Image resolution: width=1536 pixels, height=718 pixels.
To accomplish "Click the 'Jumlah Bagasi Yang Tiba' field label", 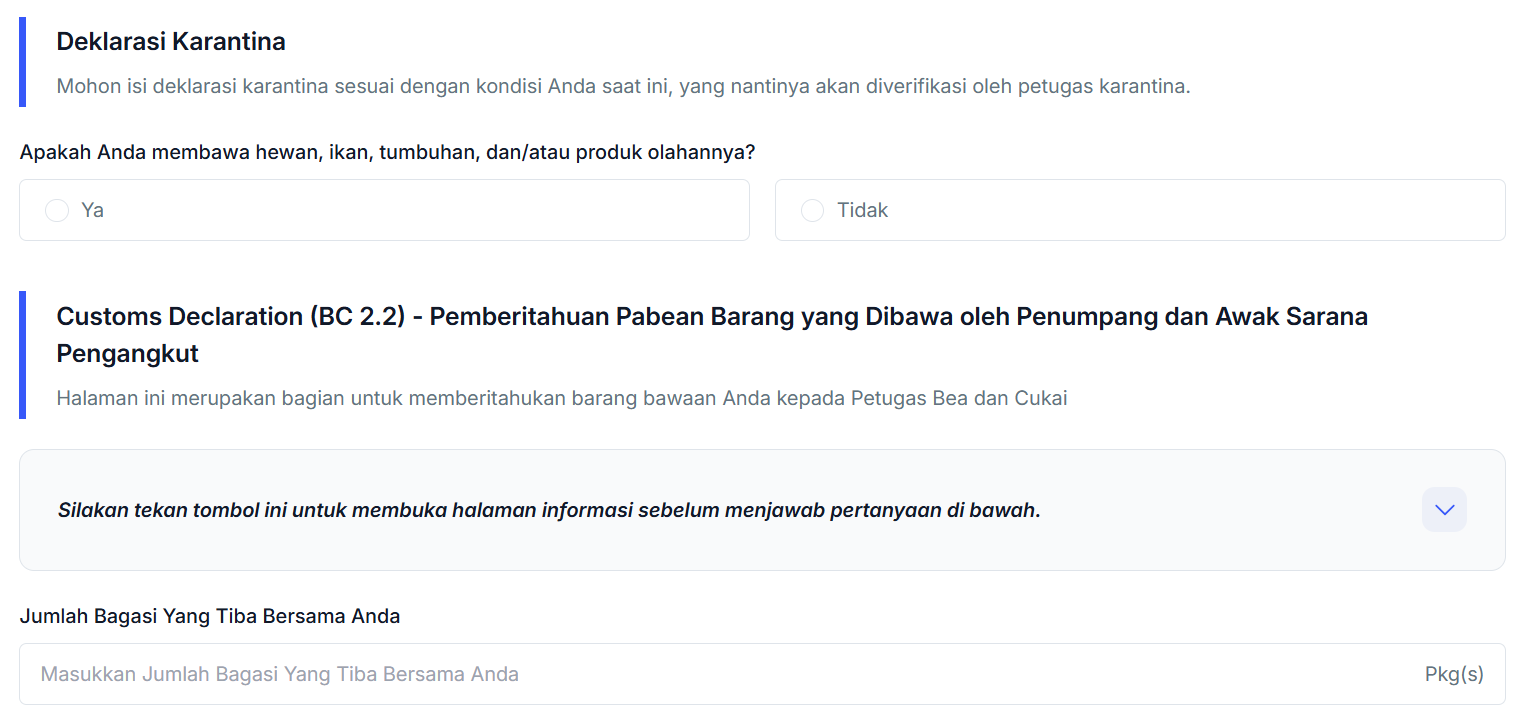I will [x=209, y=616].
